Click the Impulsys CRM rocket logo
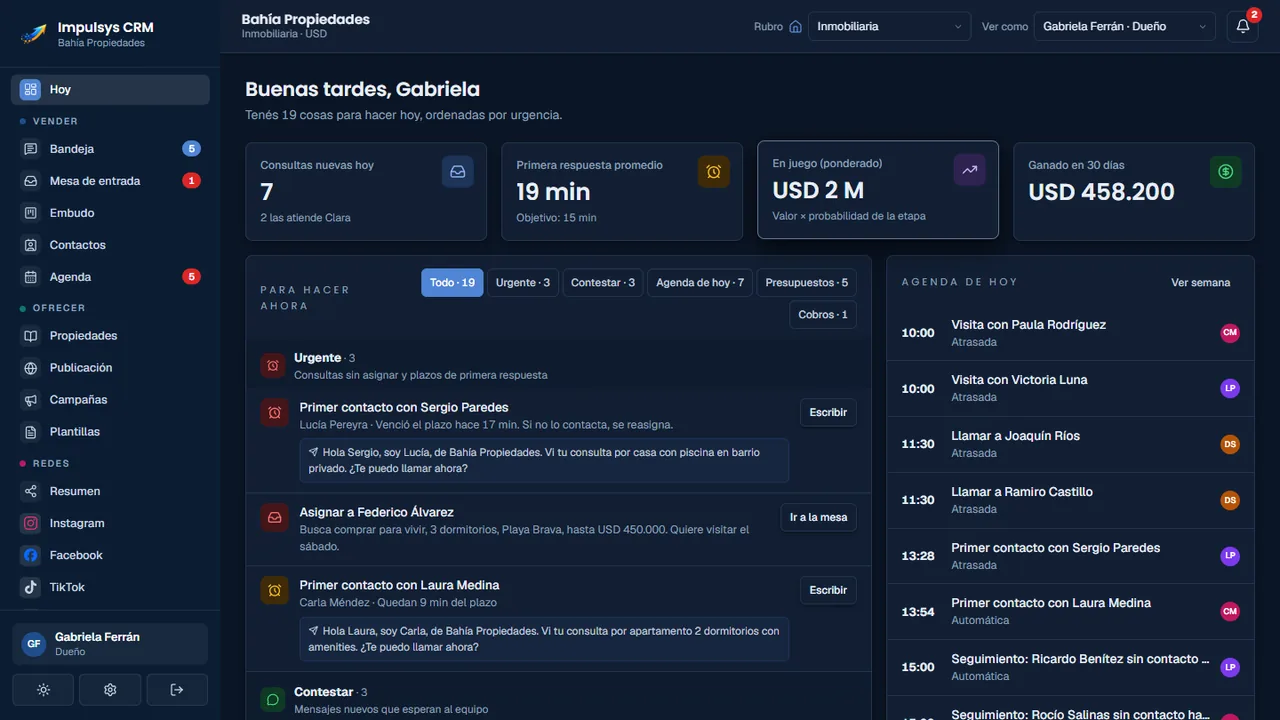The height and width of the screenshot is (720, 1280). (x=34, y=34)
